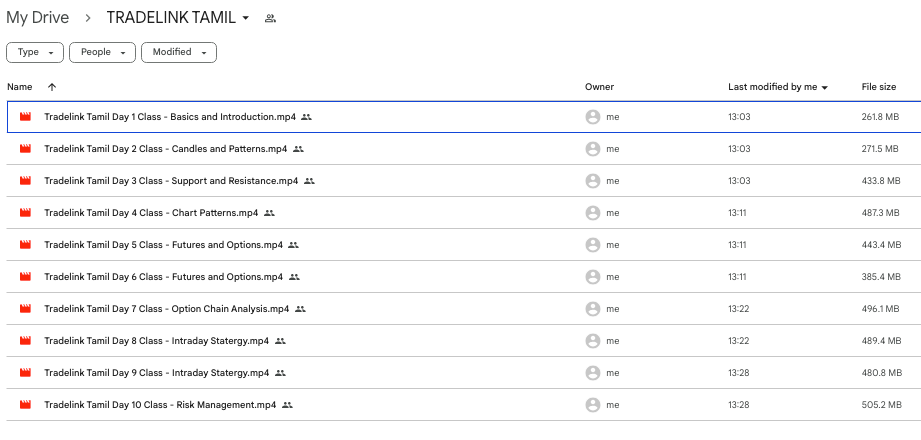
Task: Select Day 8 Class - Intraday Statergy file
Action: tap(156, 341)
